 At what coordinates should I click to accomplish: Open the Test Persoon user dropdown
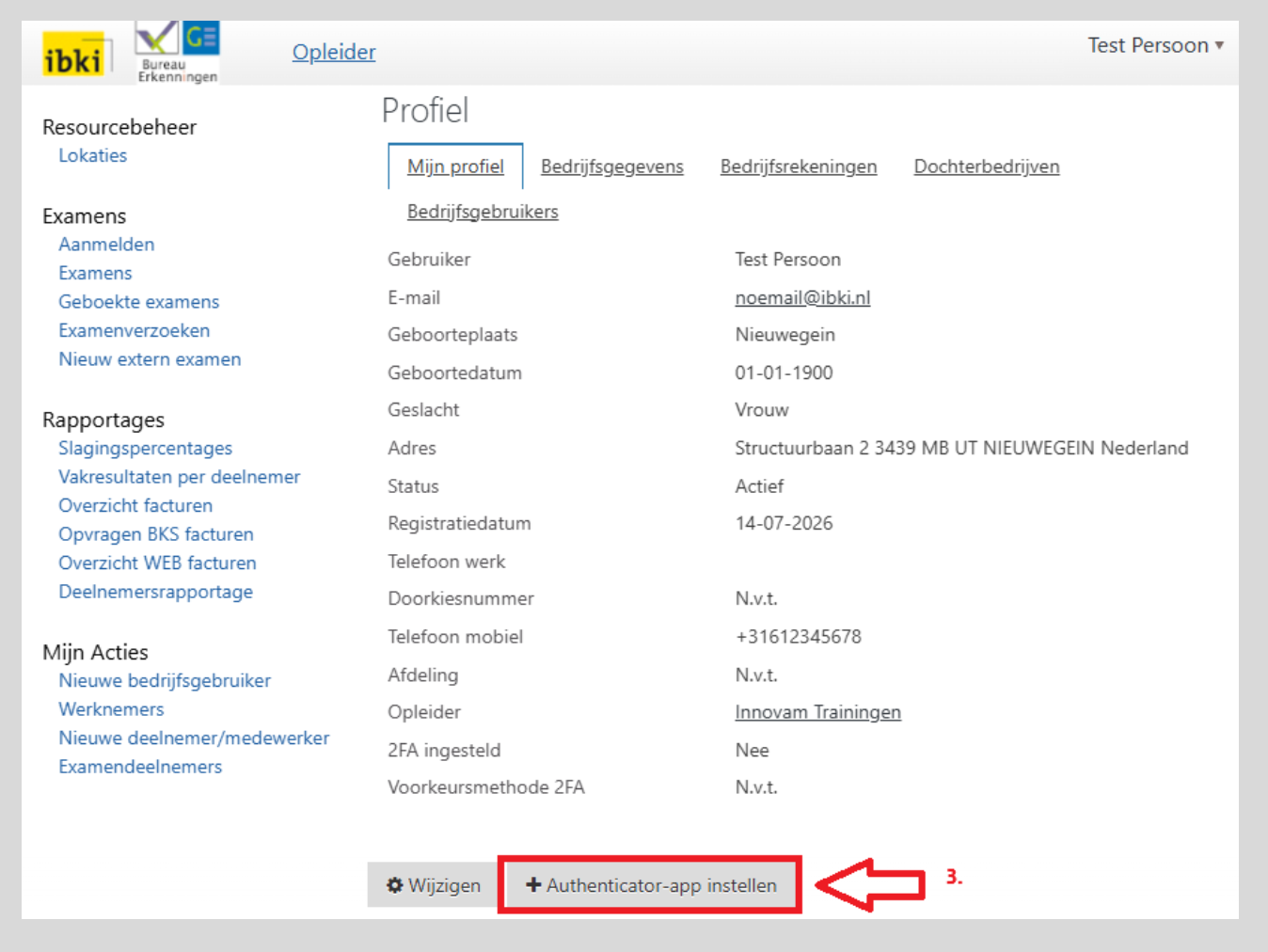[x=1155, y=45]
